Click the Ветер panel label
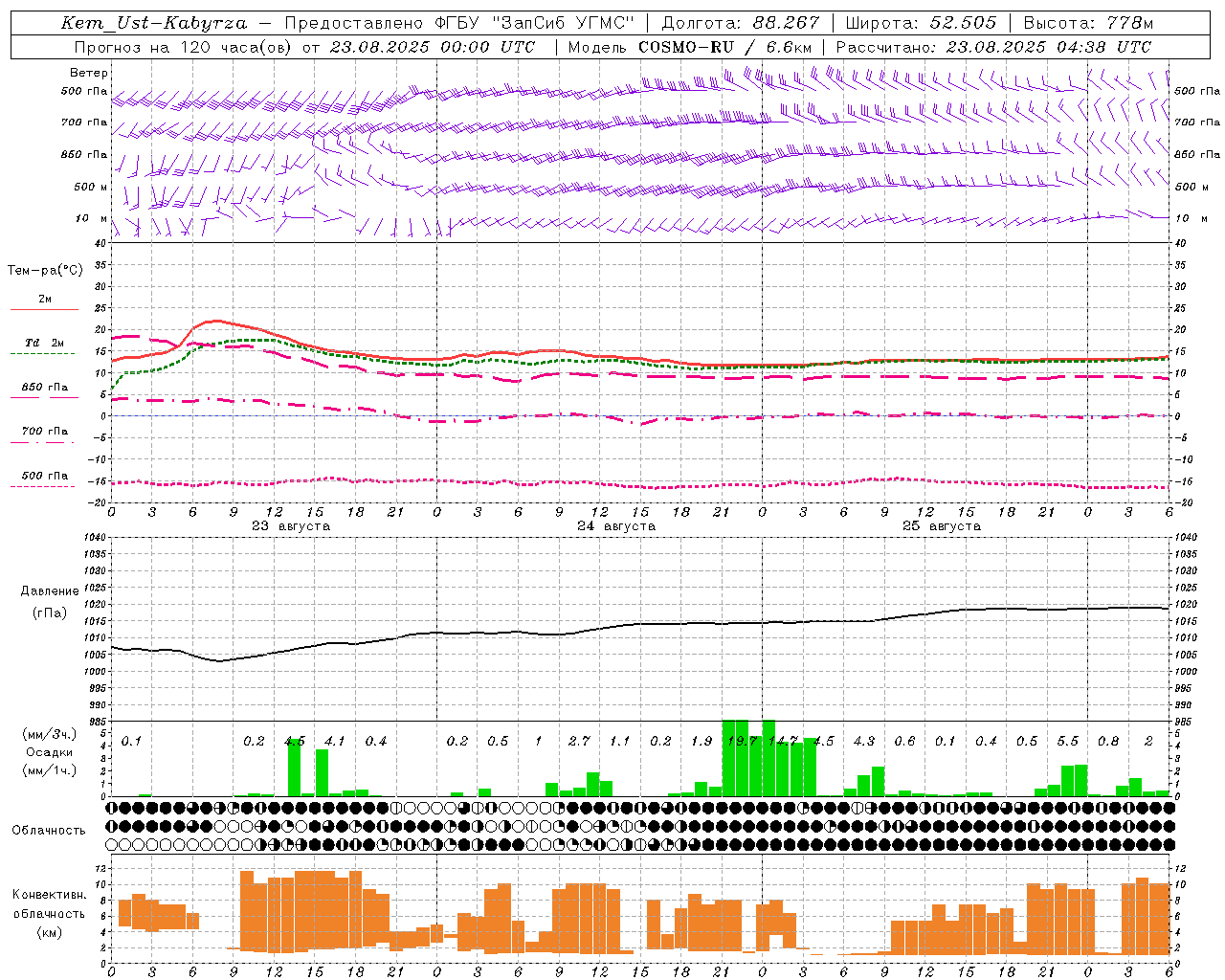This screenshot has width=1225, height=980. (x=89, y=73)
